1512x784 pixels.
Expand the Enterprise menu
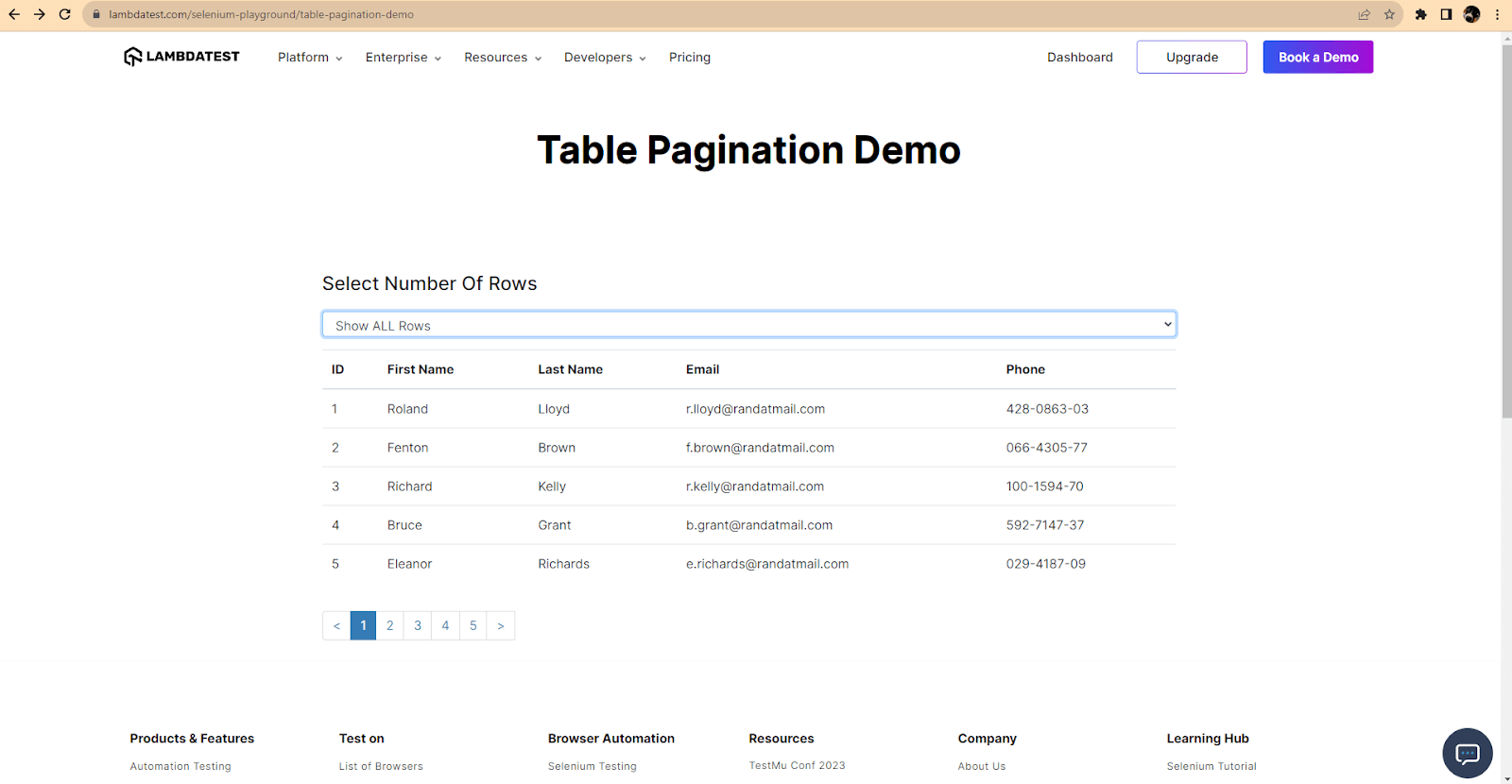404,58
